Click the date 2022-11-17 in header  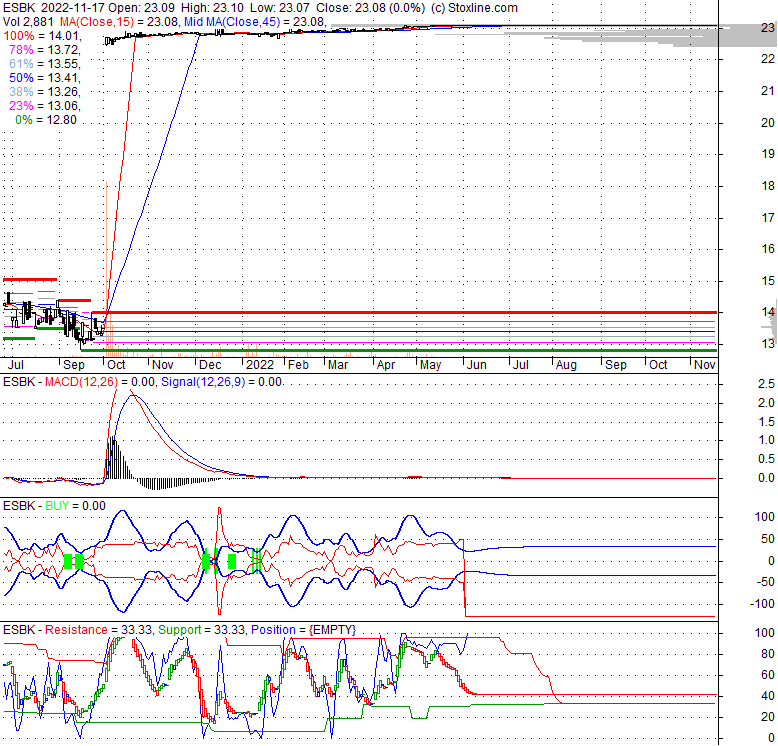(x=73, y=8)
